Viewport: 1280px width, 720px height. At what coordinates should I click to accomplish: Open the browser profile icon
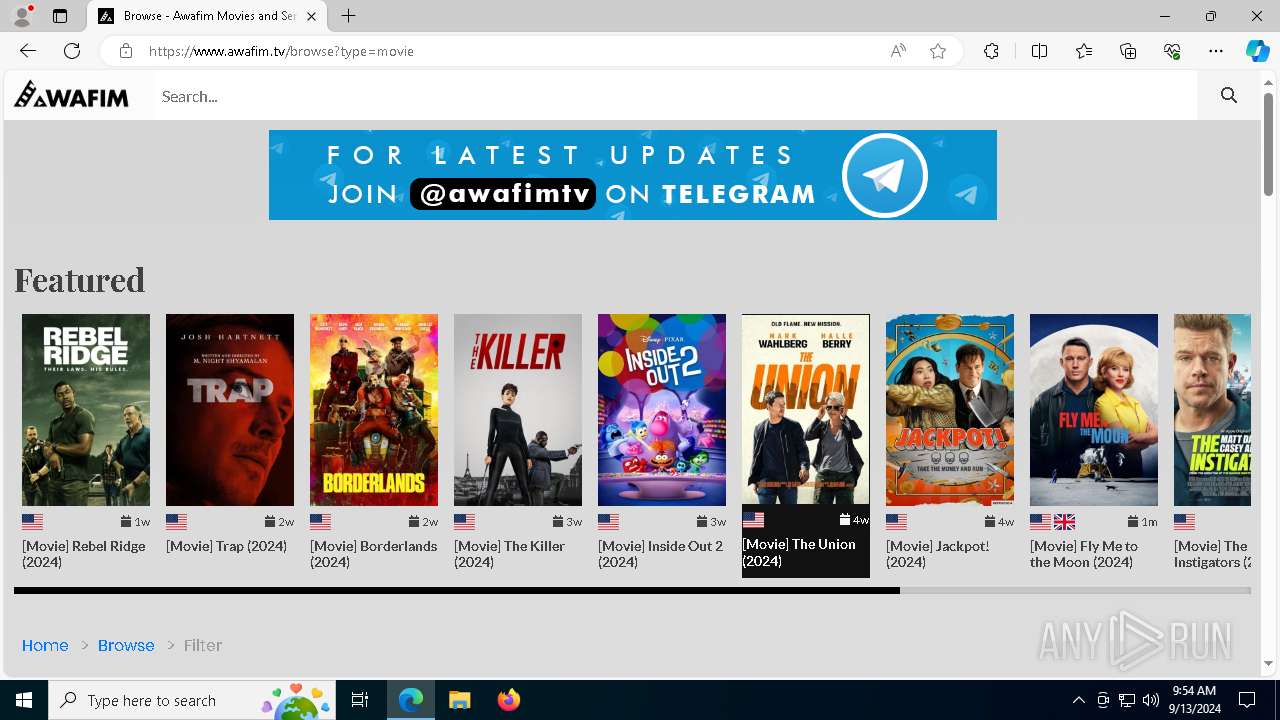point(22,16)
